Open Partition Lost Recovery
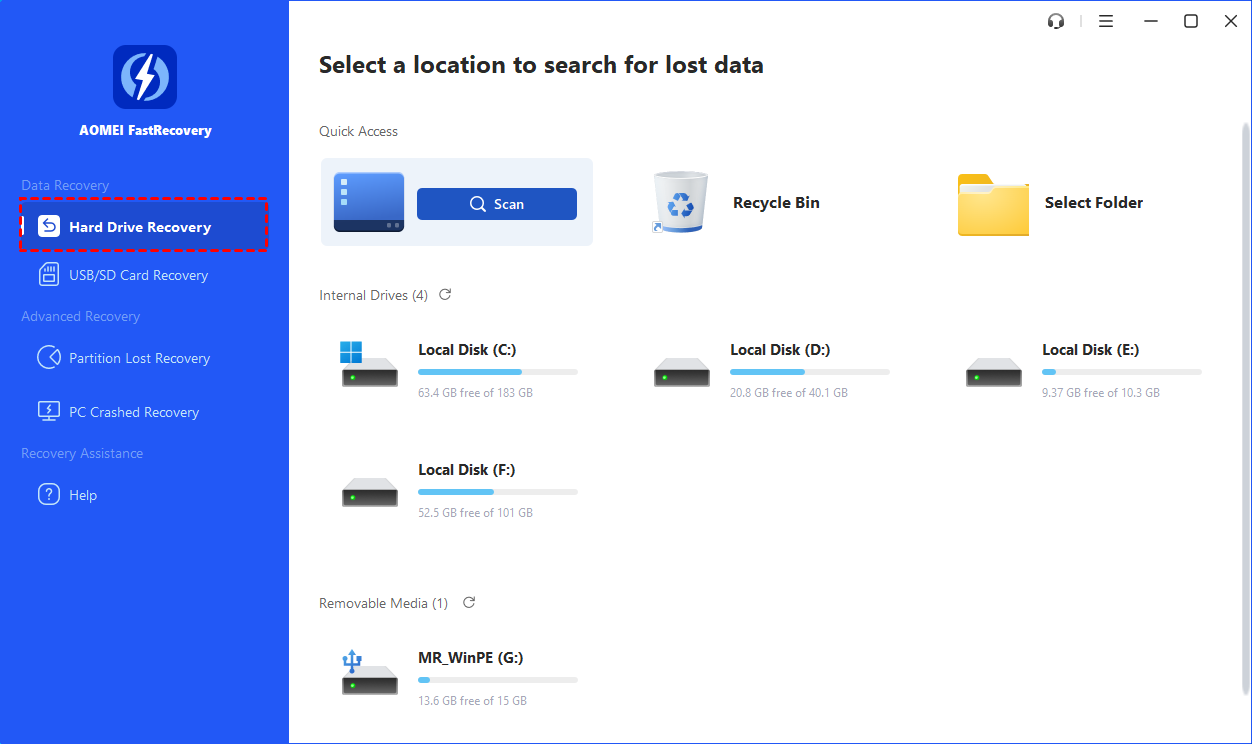 tap(139, 358)
